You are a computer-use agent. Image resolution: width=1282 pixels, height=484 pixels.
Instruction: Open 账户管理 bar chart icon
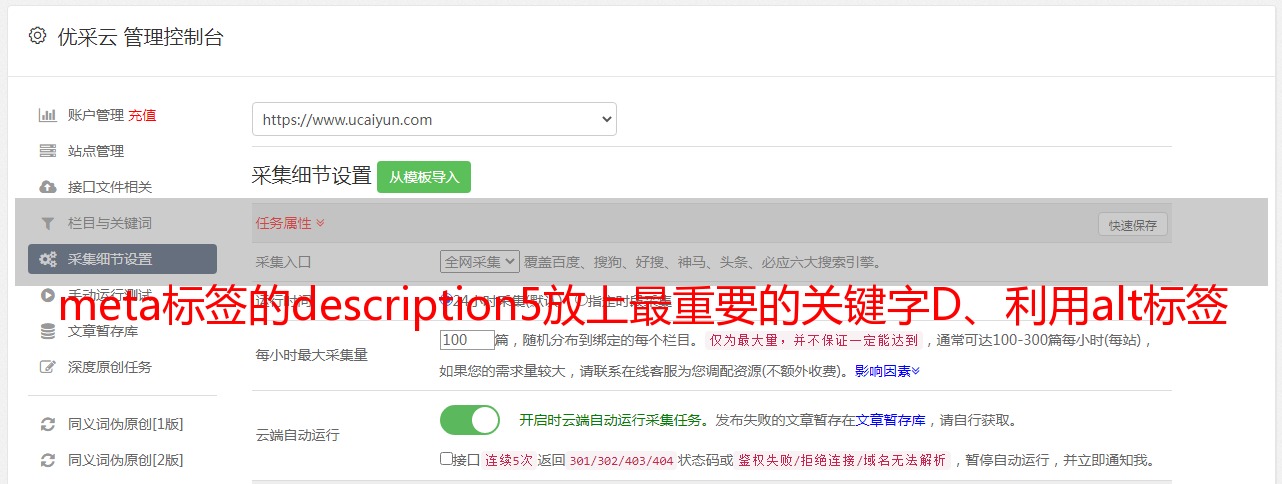coord(47,115)
